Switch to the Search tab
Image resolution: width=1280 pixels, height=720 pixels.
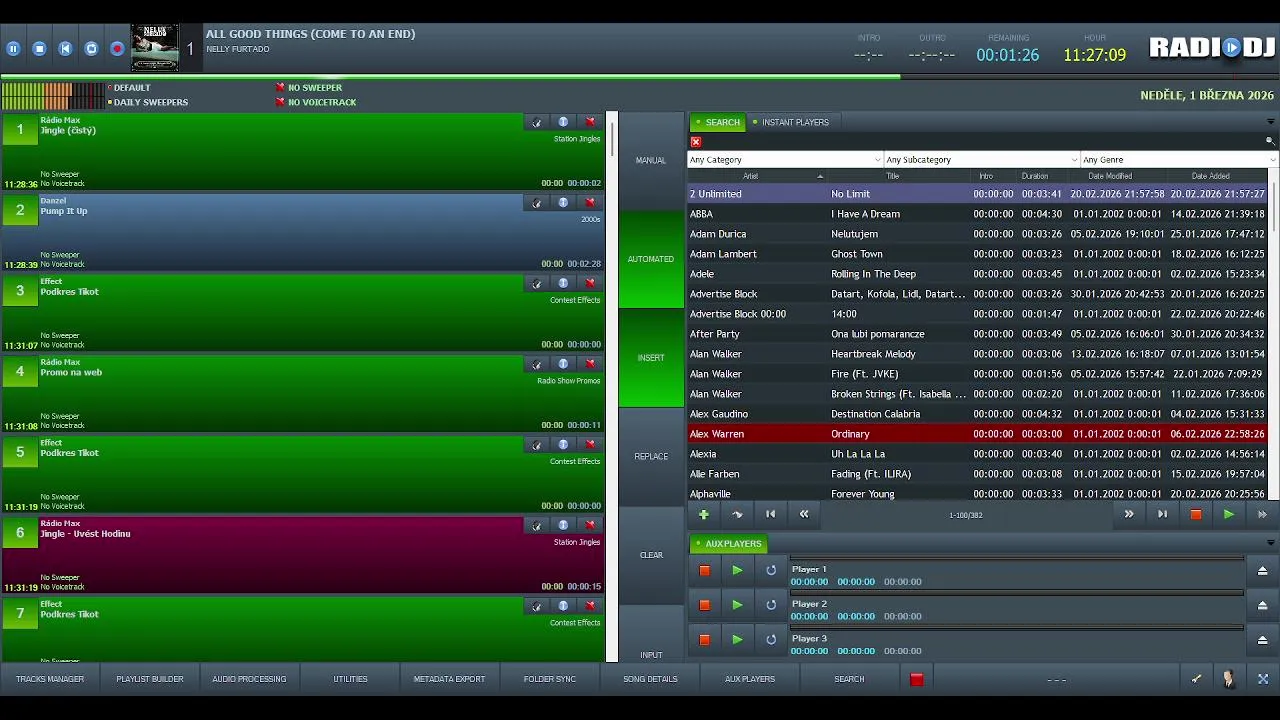pyautogui.click(x=718, y=122)
